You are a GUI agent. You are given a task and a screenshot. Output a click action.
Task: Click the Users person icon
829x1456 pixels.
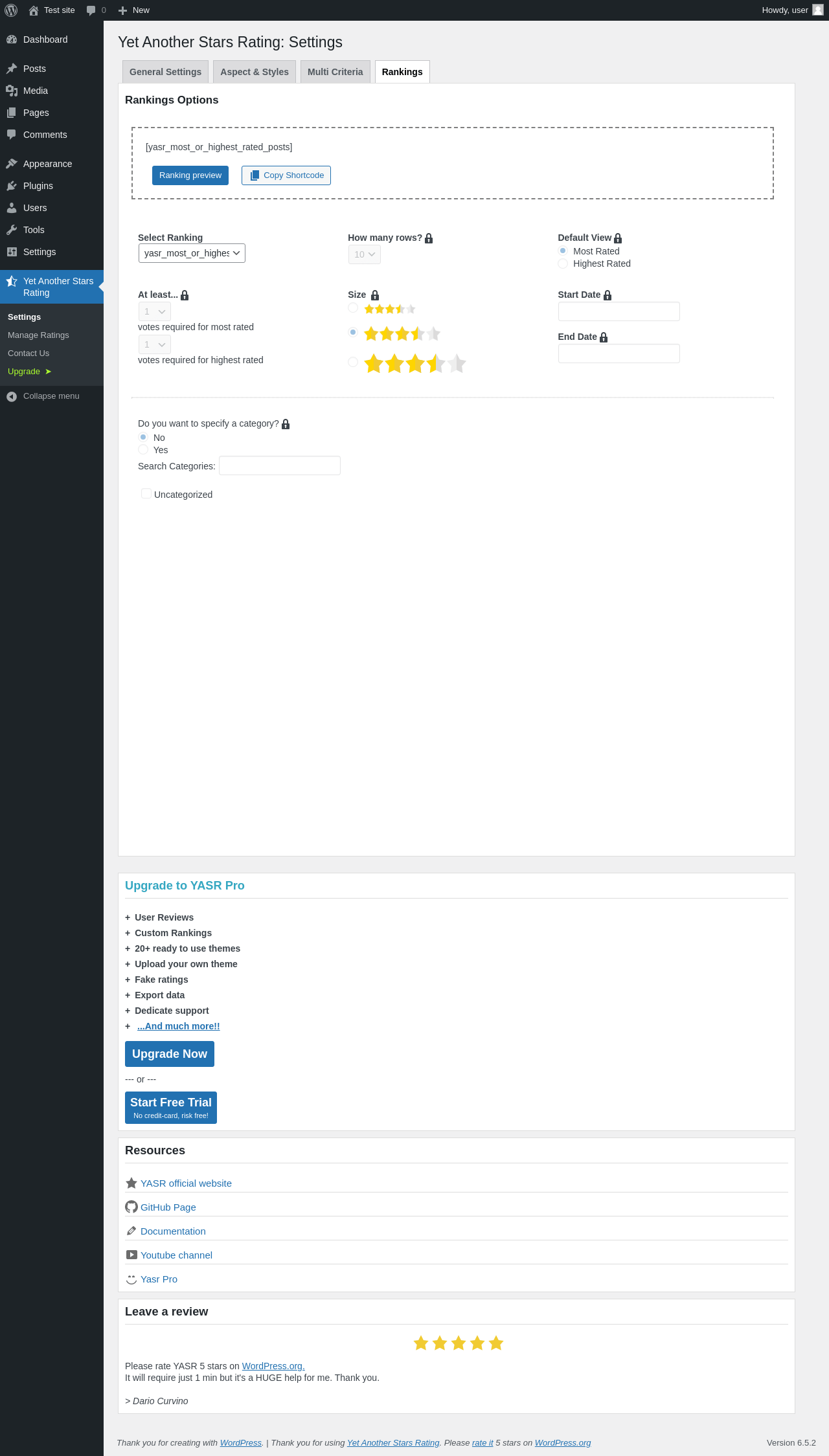pyautogui.click(x=12, y=208)
